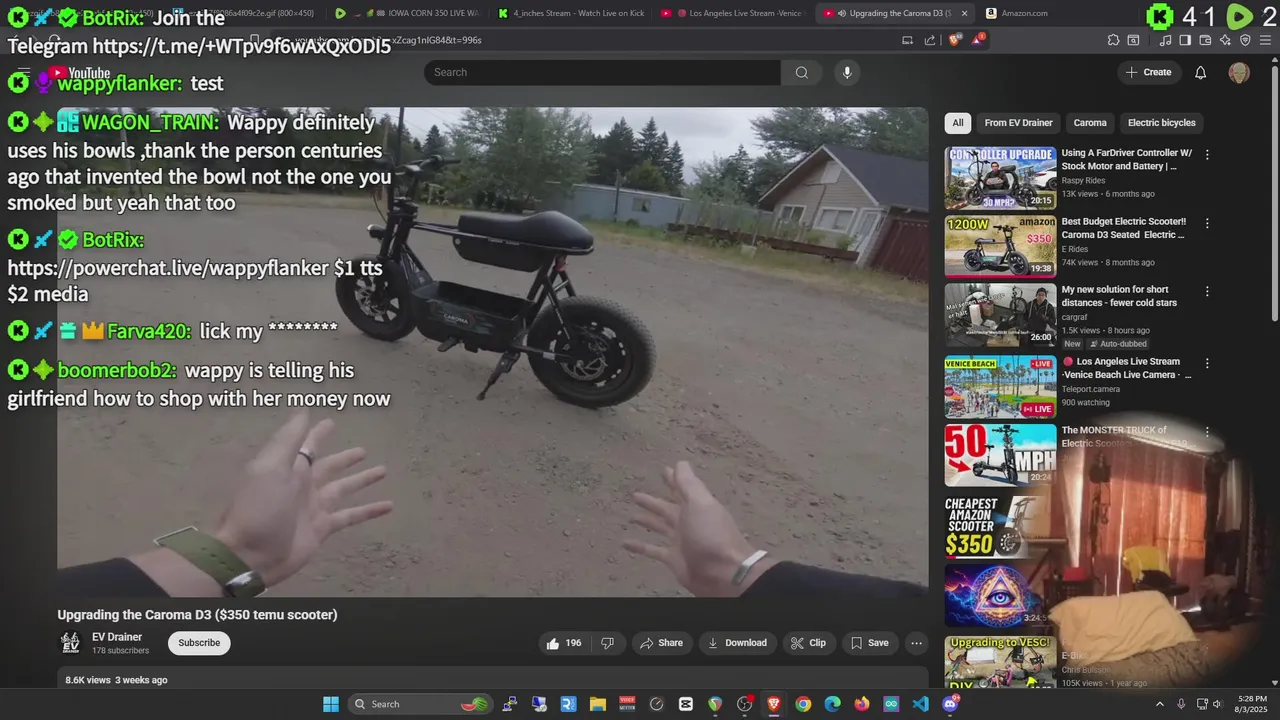Dislike the video with thumbs-down icon

coord(607,643)
